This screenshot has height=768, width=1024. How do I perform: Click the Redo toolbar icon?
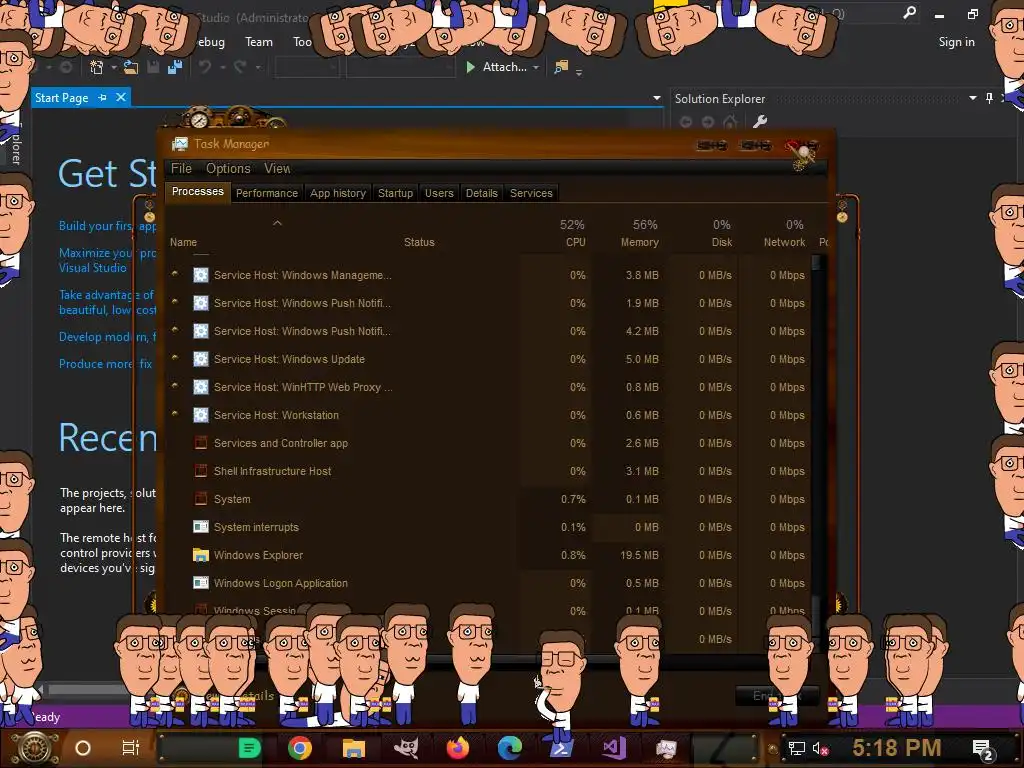[x=240, y=67]
